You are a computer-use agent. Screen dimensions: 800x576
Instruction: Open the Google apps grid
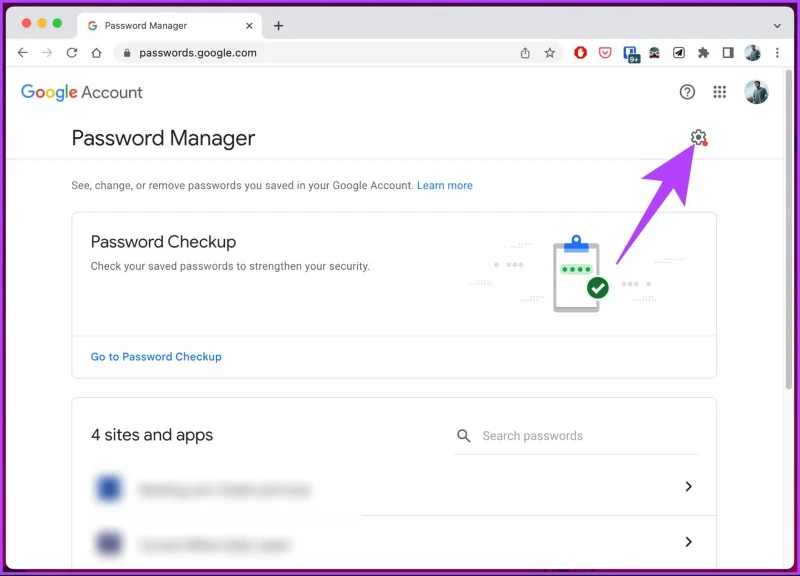pyautogui.click(x=719, y=92)
